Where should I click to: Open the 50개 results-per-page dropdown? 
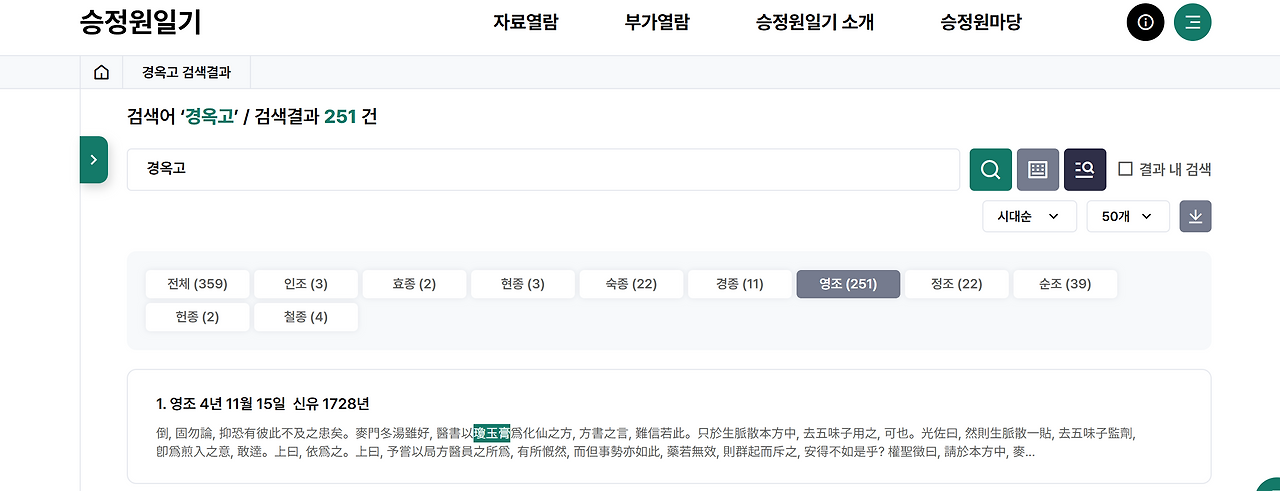[1128, 216]
